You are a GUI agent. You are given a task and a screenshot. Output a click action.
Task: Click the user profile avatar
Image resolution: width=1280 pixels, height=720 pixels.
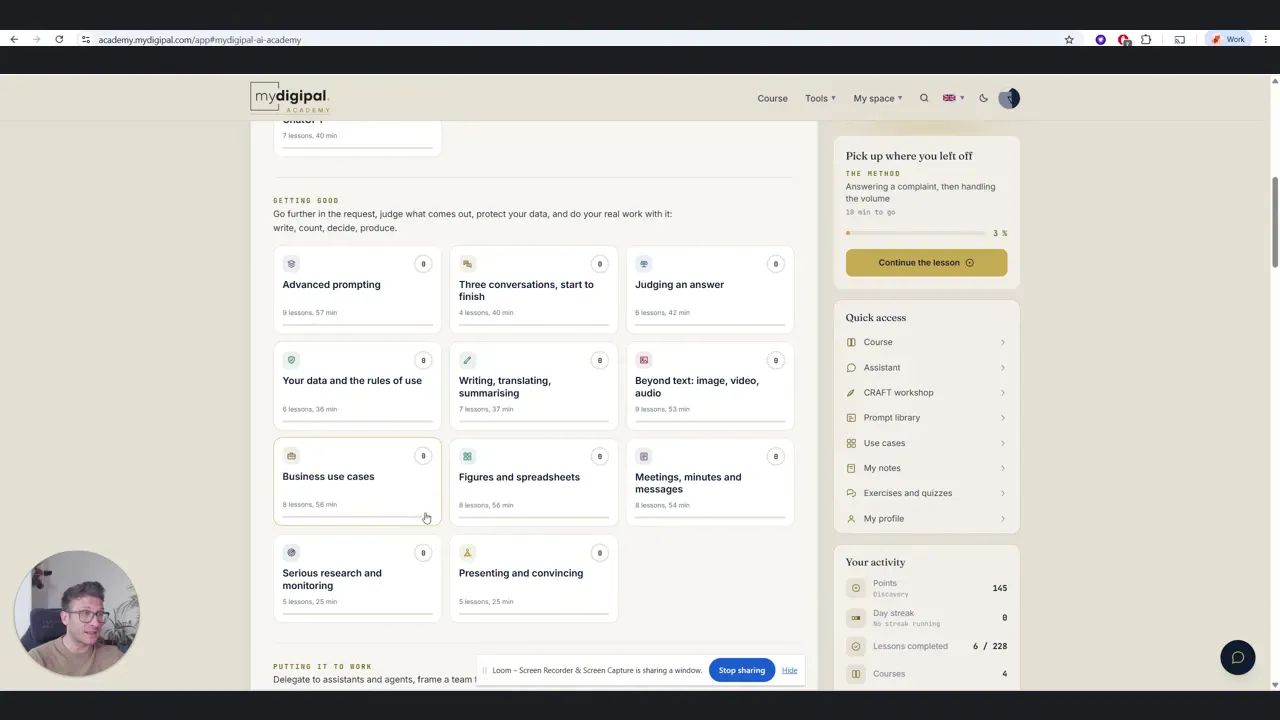tap(1009, 98)
